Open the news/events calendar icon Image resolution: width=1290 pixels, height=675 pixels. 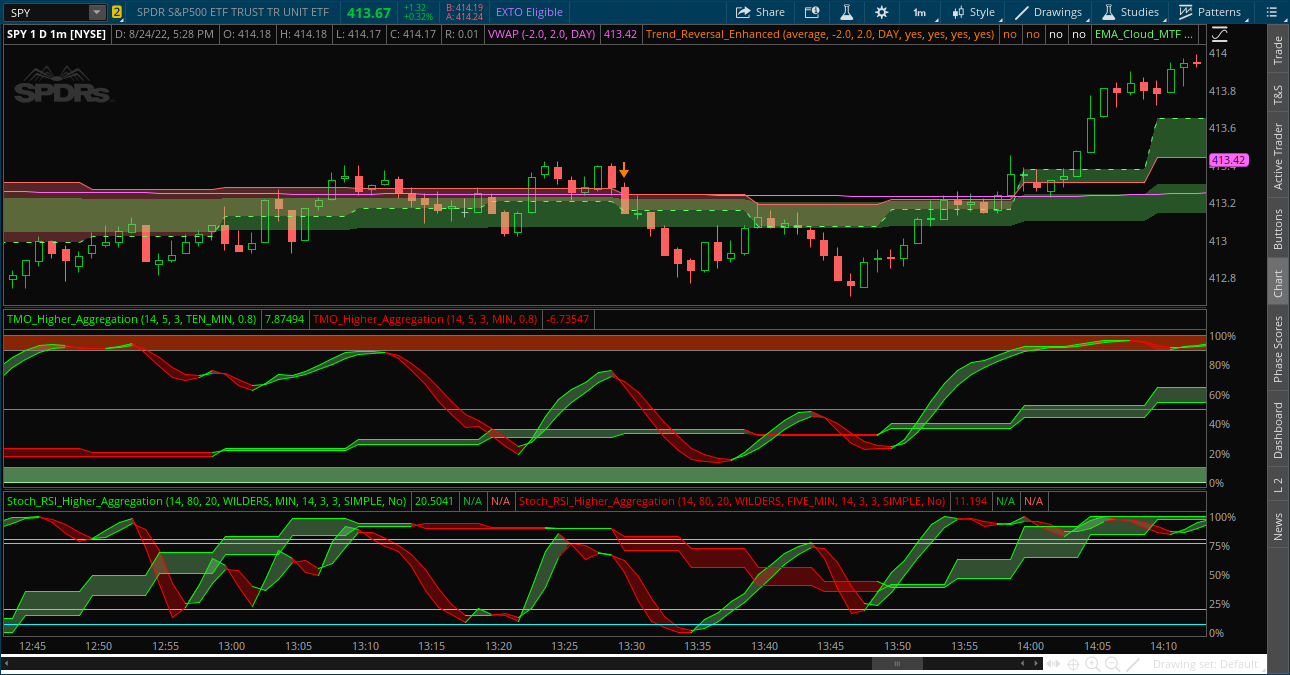click(812, 12)
